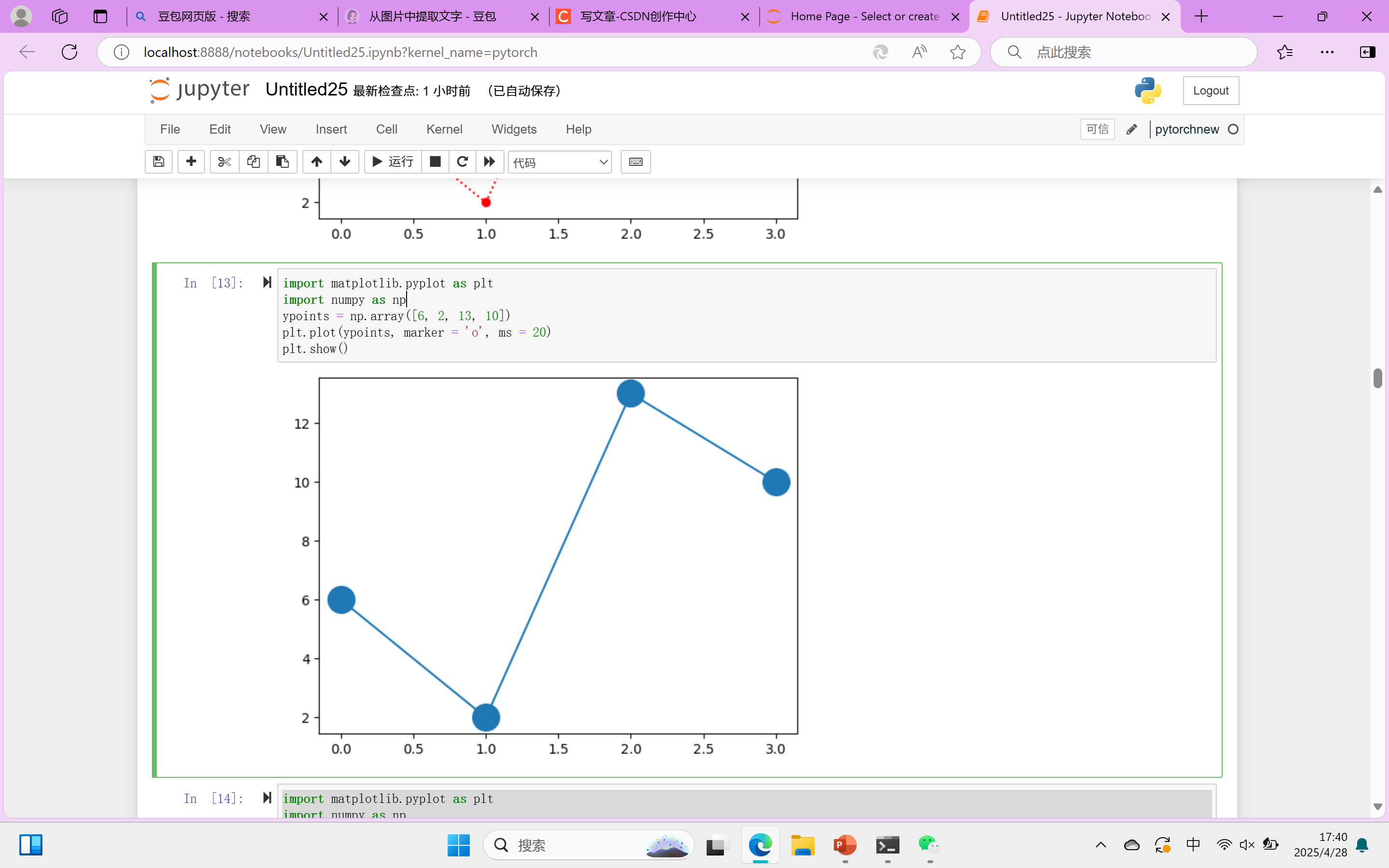Insert a new cell below with plus icon
1389x868 pixels.
pos(191,162)
